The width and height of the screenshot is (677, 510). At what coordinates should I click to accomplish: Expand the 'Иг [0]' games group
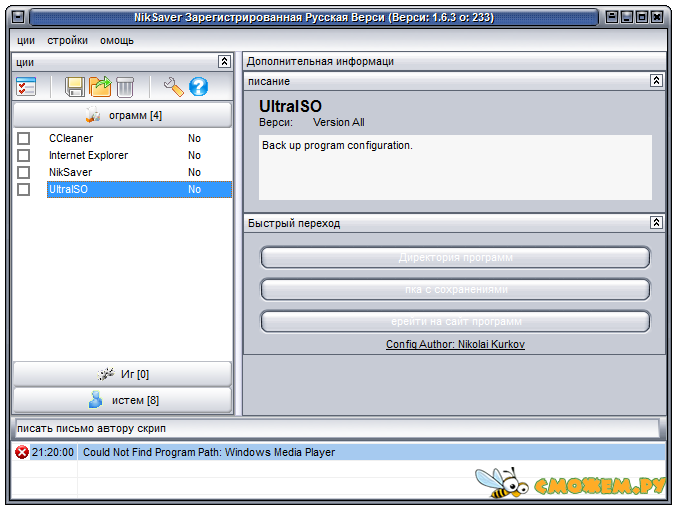[x=123, y=374]
